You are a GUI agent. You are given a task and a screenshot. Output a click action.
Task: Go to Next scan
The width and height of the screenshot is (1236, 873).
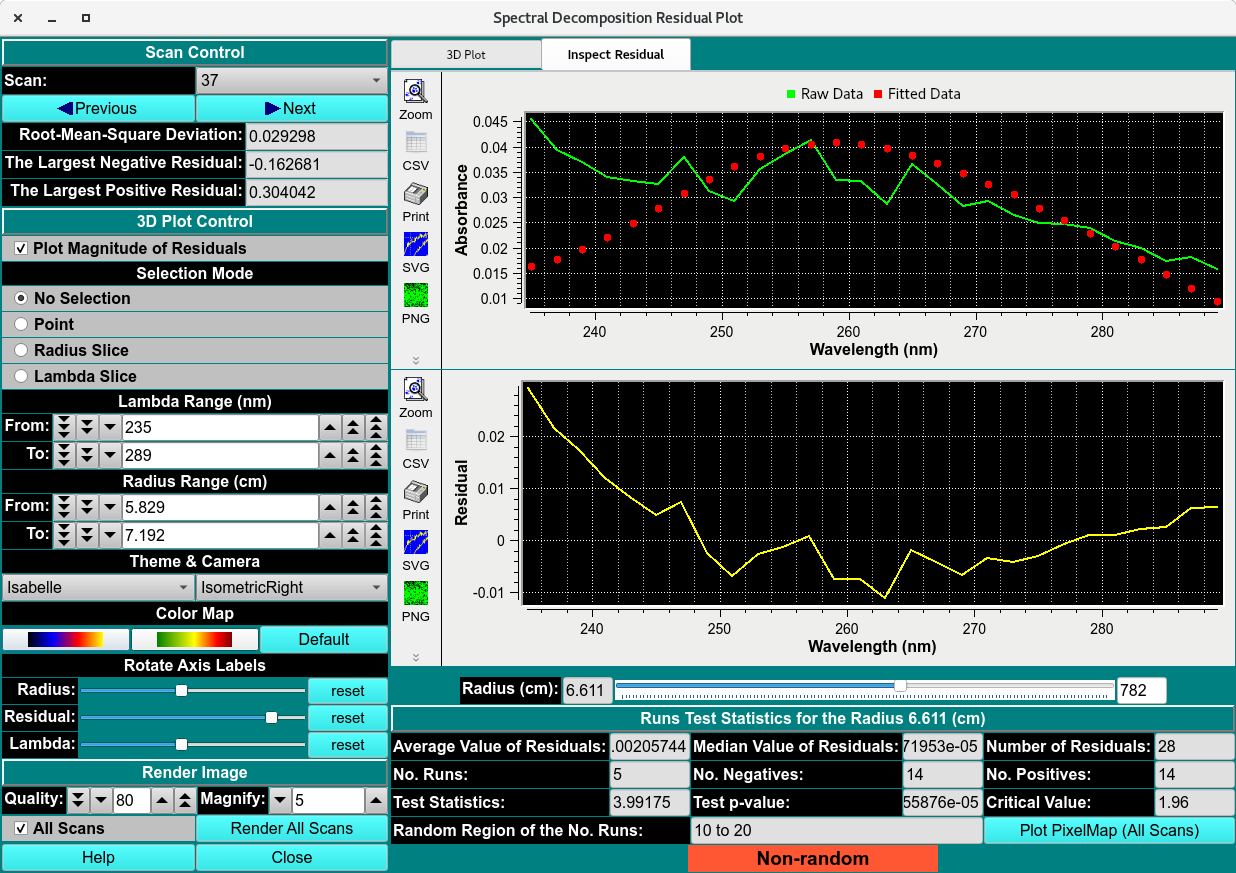tap(292, 108)
